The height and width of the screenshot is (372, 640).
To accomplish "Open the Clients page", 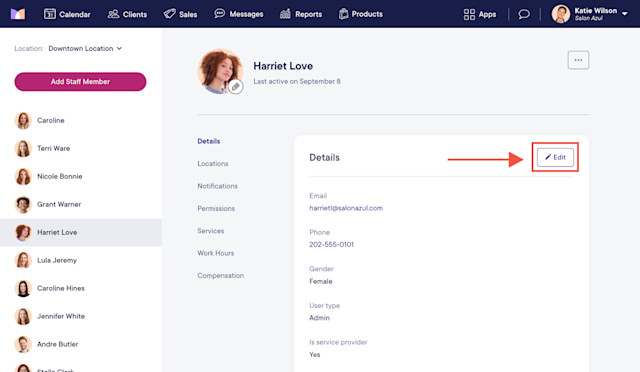I will point(127,14).
